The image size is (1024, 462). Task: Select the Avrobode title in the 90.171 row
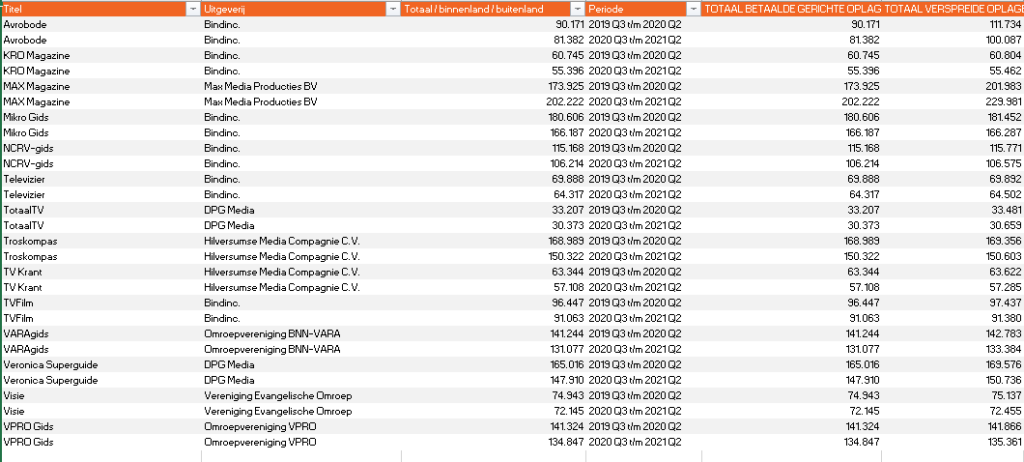point(25,25)
